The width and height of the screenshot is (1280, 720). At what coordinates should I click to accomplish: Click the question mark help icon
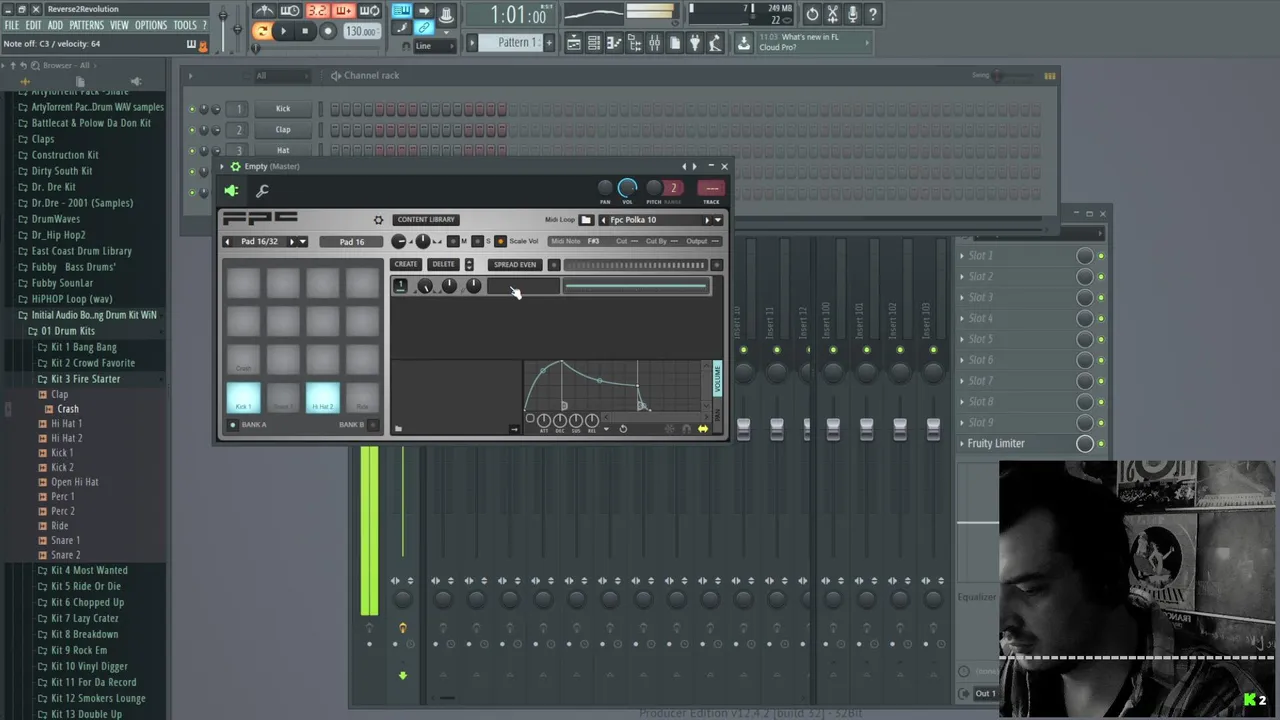[x=873, y=14]
